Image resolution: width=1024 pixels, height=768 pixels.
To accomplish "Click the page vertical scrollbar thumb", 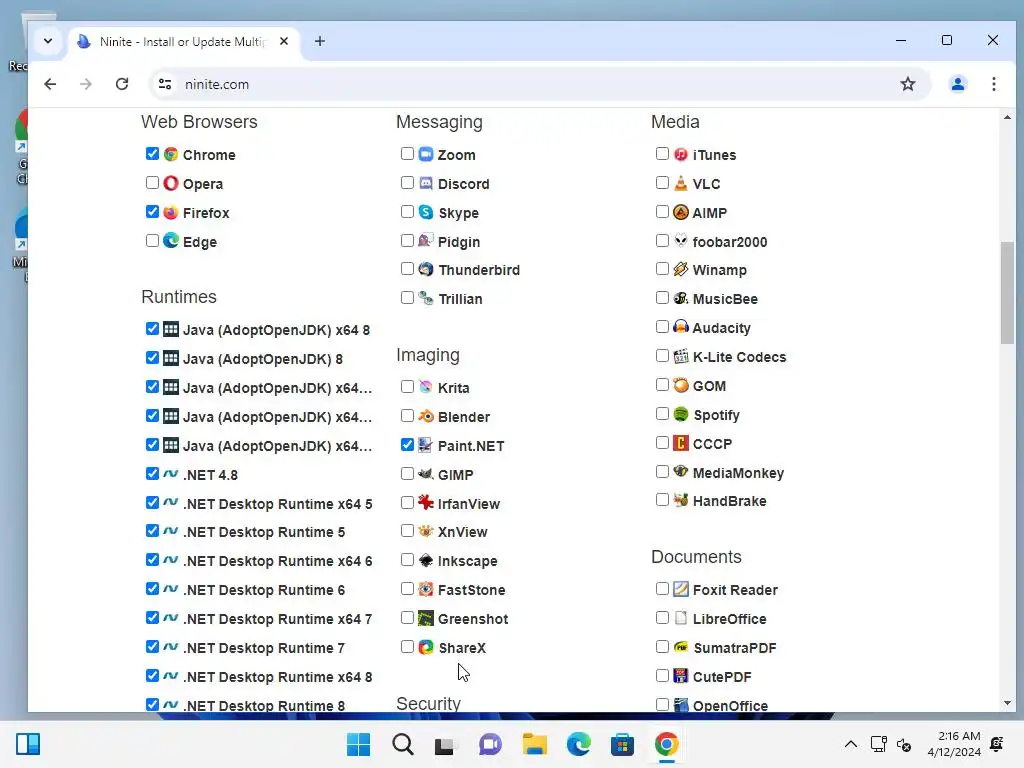I will [1007, 292].
